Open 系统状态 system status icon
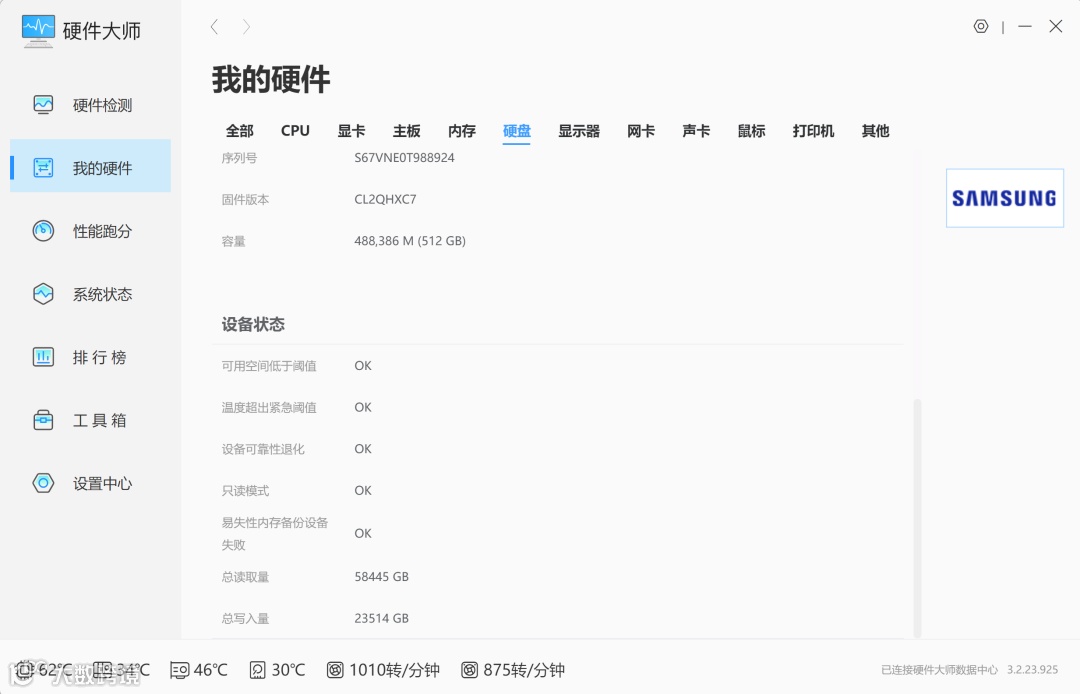The image size is (1080, 694). (x=43, y=294)
